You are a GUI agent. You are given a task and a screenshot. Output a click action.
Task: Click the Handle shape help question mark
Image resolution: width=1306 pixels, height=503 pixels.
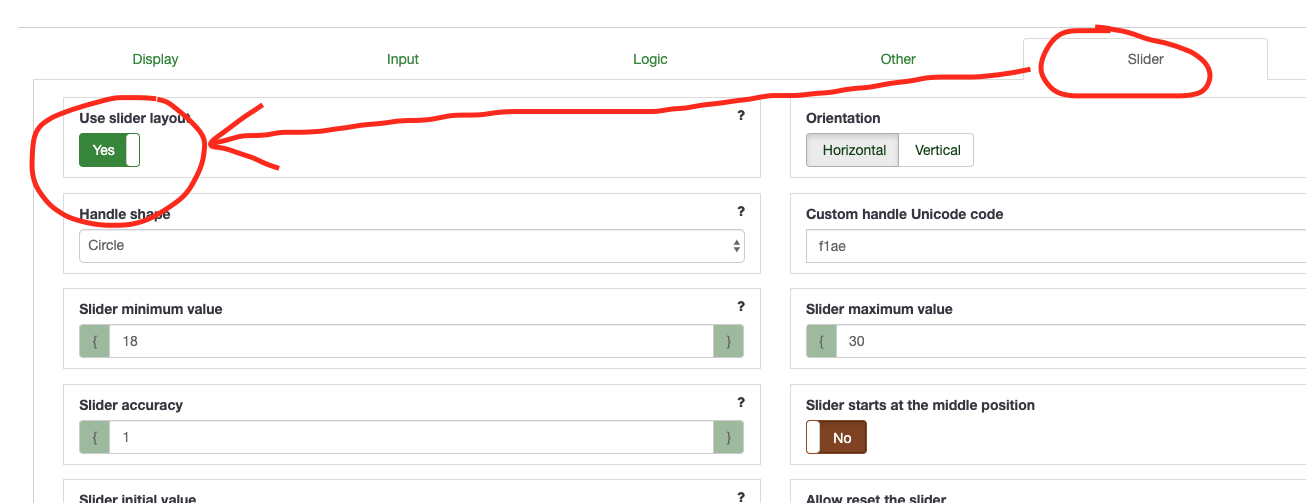(x=741, y=211)
